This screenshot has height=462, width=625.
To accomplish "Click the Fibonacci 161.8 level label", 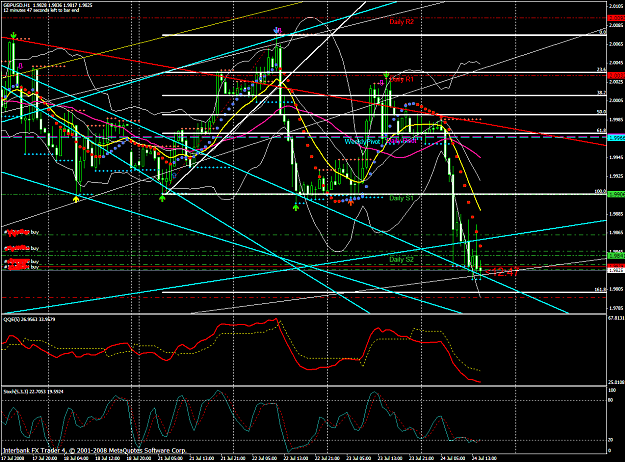I will (601, 289).
